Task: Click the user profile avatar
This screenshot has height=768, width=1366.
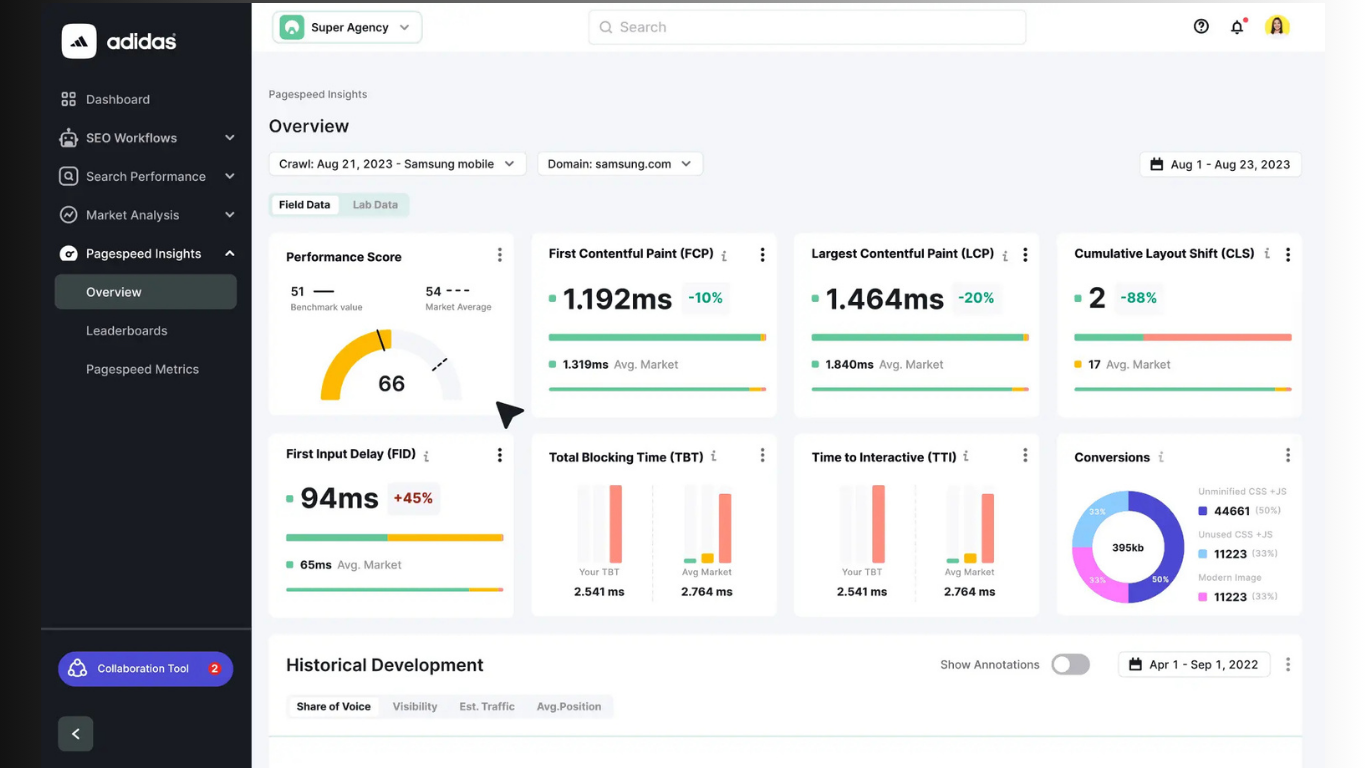Action: 1277,27
